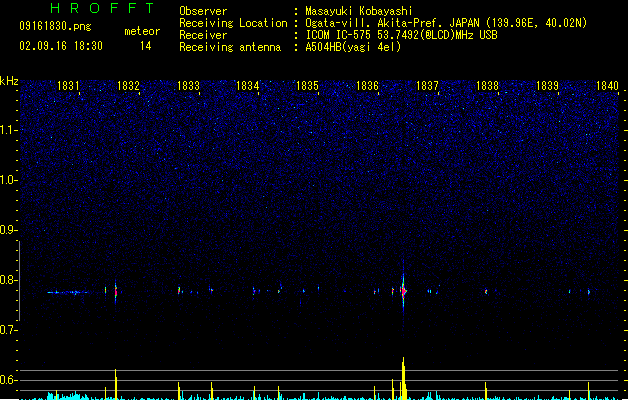This screenshot has height=400, width=629.
Task: Select antenna value A504HB(yagi 4el)
Action: click(x=353, y=47)
